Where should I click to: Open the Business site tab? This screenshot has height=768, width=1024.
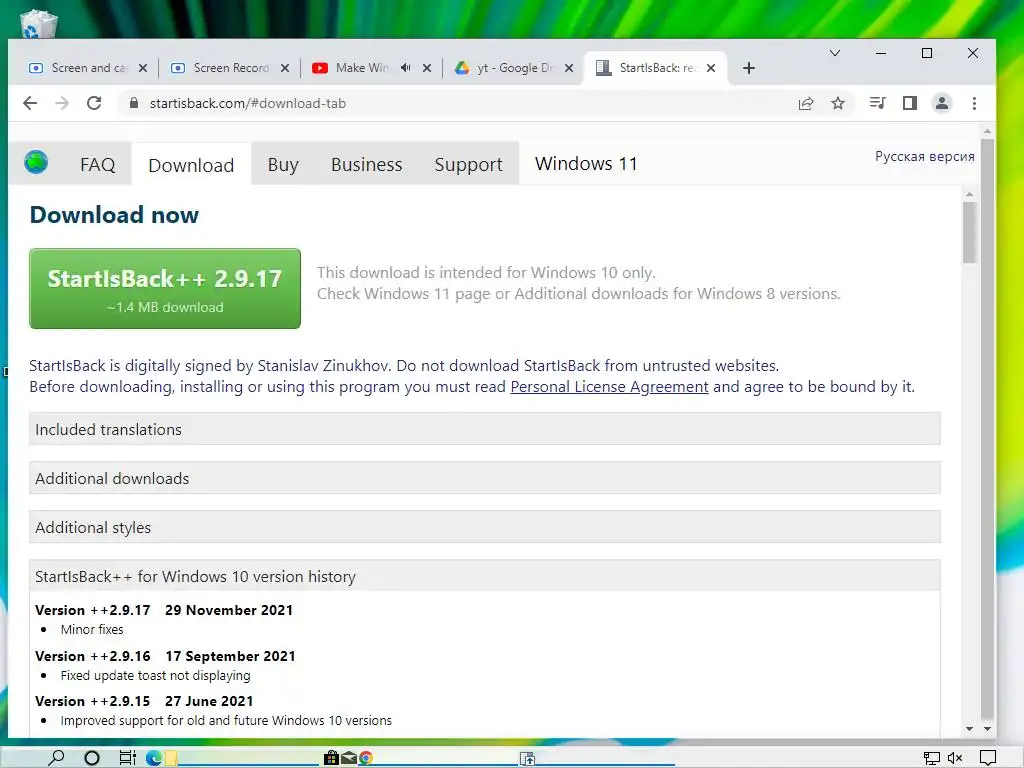pos(366,165)
